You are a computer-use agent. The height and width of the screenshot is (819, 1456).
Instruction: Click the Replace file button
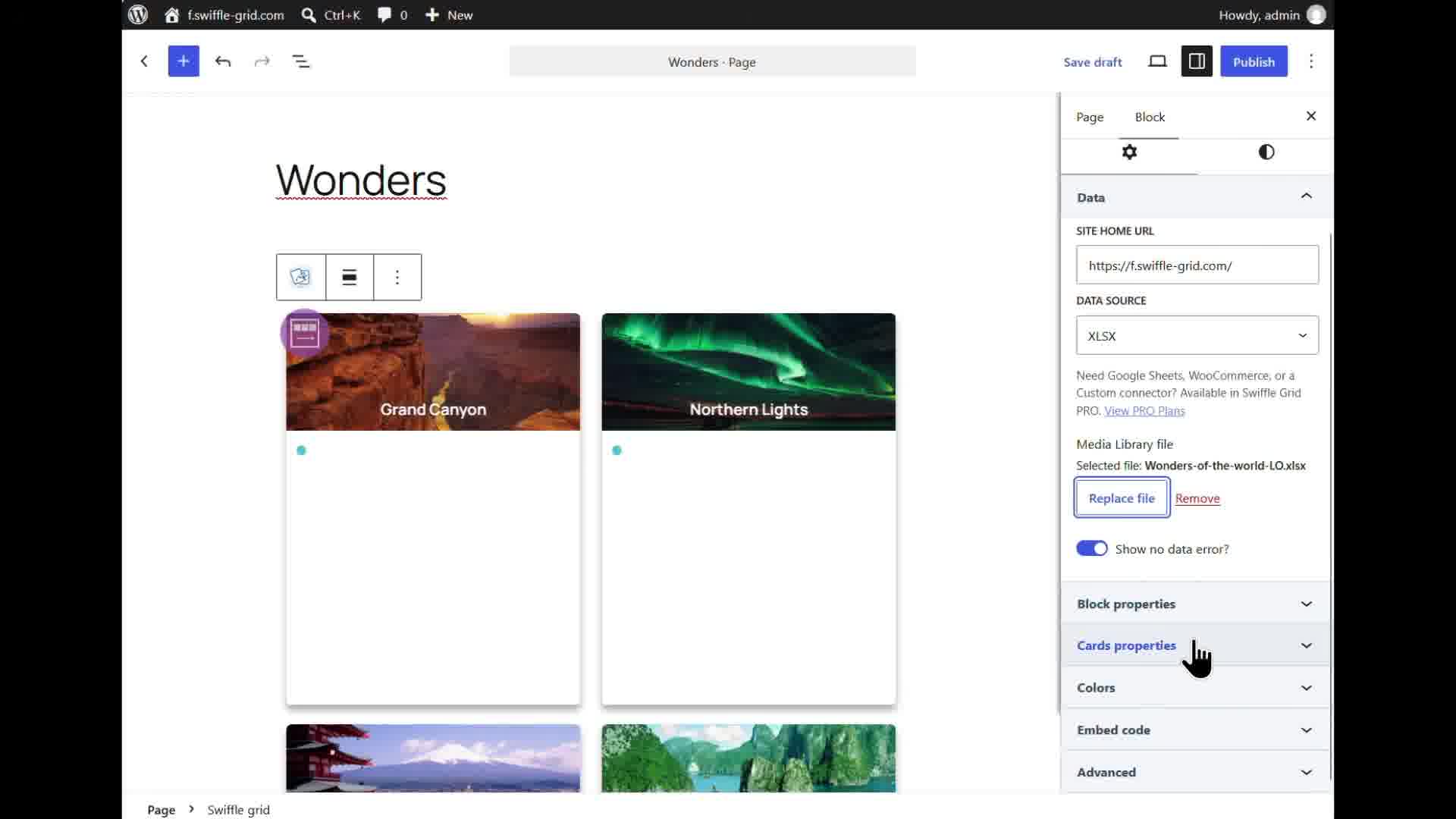pyautogui.click(x=1122, y=498)
